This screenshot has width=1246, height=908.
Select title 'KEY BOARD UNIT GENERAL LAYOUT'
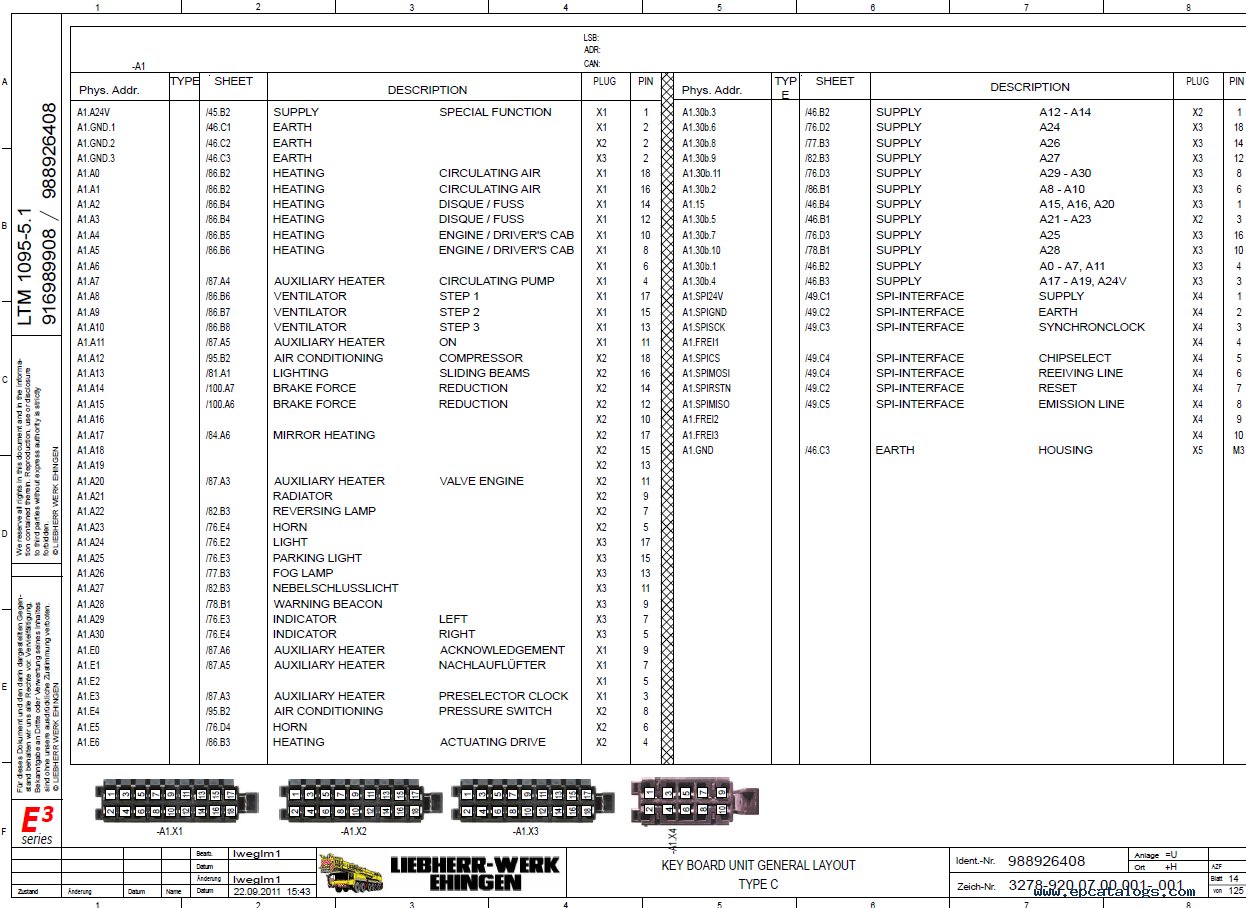759,866
